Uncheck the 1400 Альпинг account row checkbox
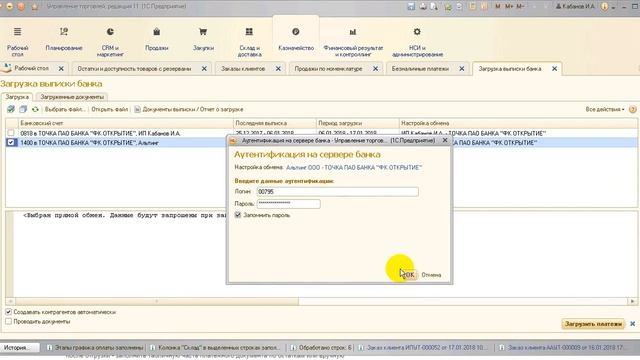The height and width of the screenshot is (360, 640). [11, 142]
